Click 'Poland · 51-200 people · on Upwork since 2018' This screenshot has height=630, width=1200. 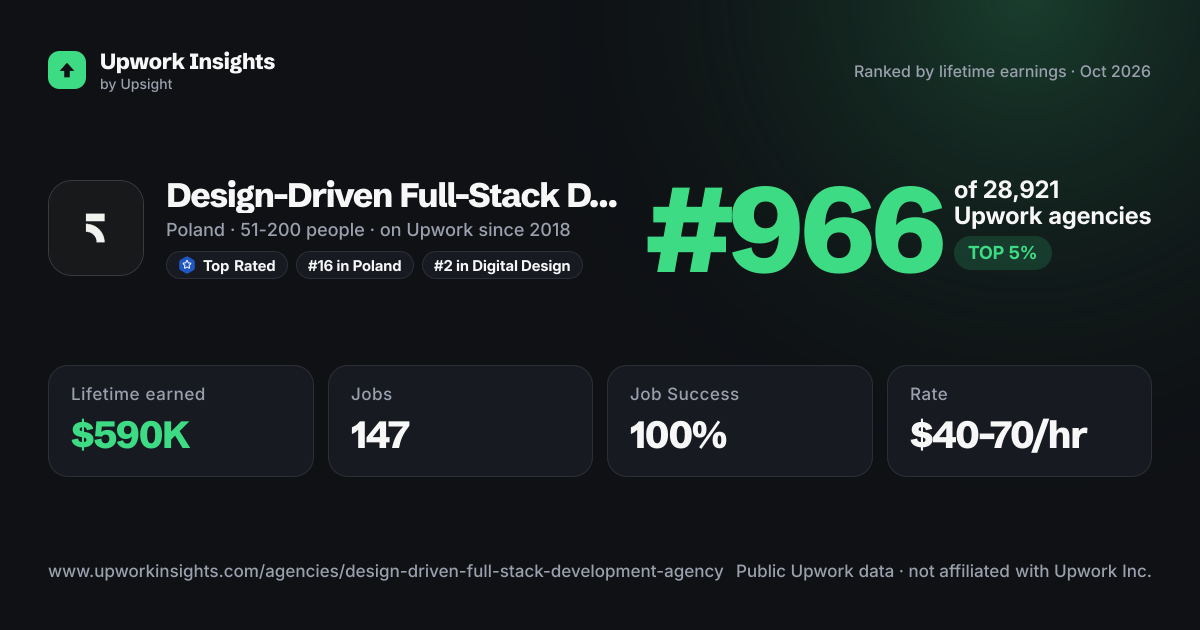(x=368, y=230)
